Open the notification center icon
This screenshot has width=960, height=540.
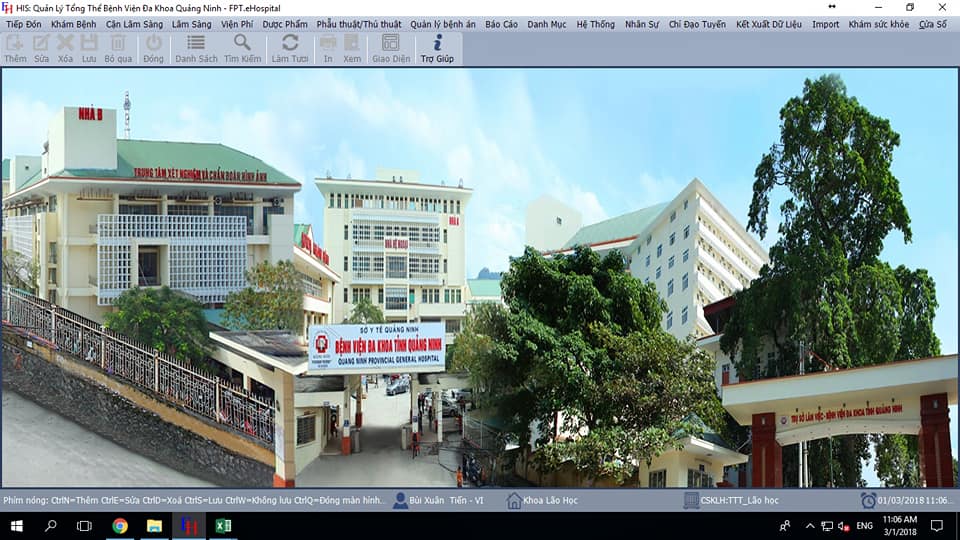[937, 526]
